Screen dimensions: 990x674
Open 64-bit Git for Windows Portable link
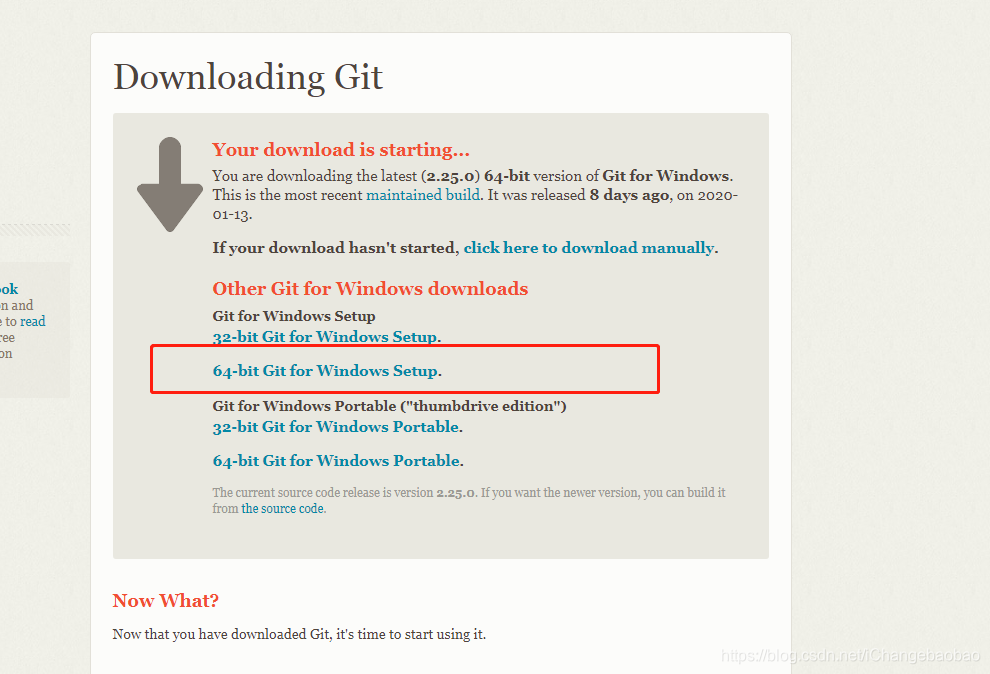(336, 461)
